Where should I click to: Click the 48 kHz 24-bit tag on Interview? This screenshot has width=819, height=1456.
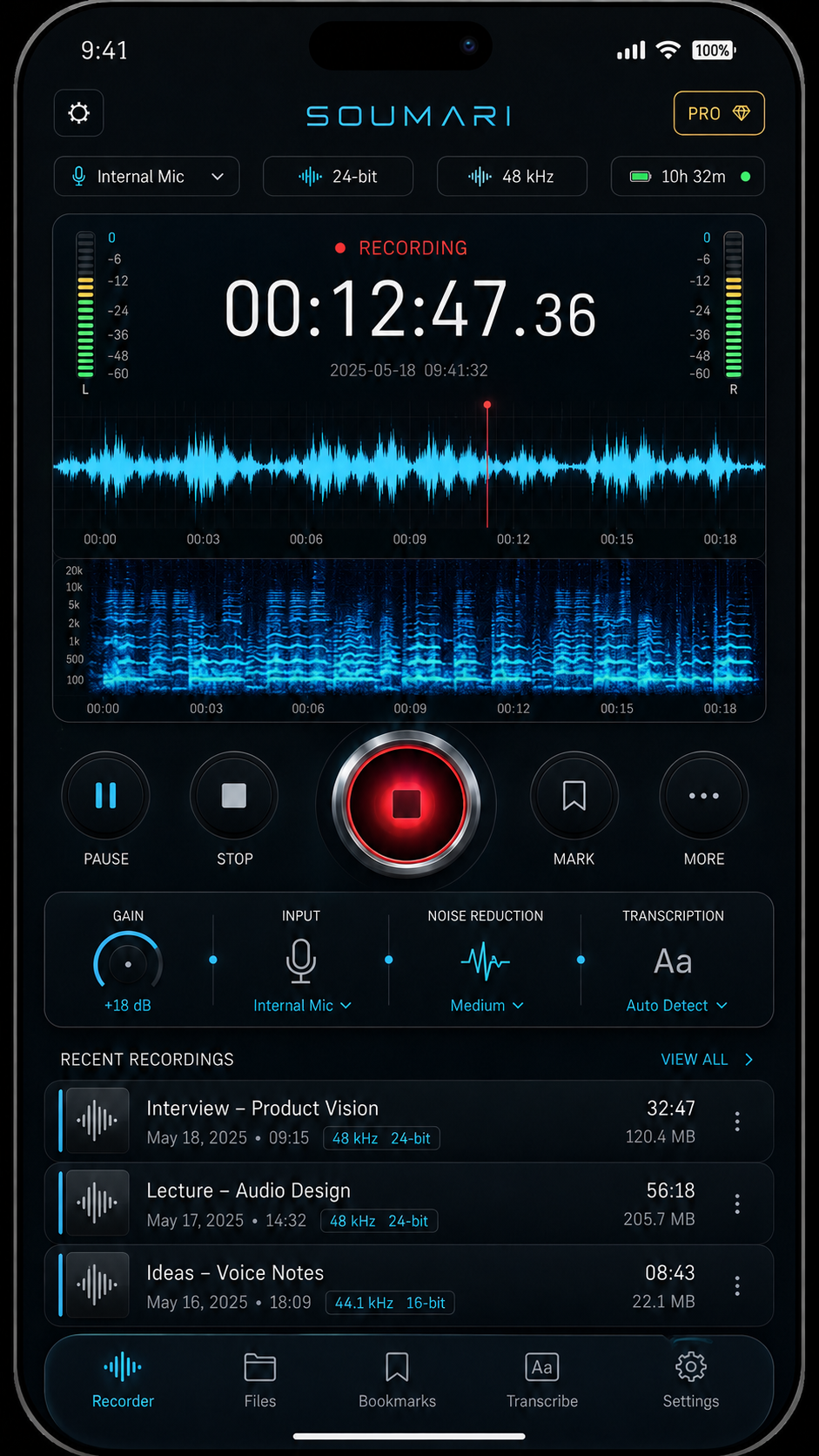[x=381, y=1138]
